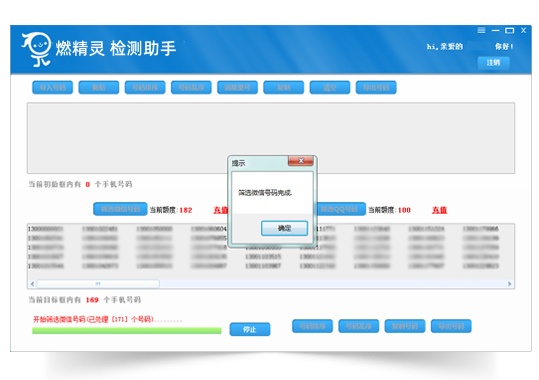Click the 清除重号 button
Image resolution: width=539 pixels, height=380 pixels.
[x=237, y=87]
